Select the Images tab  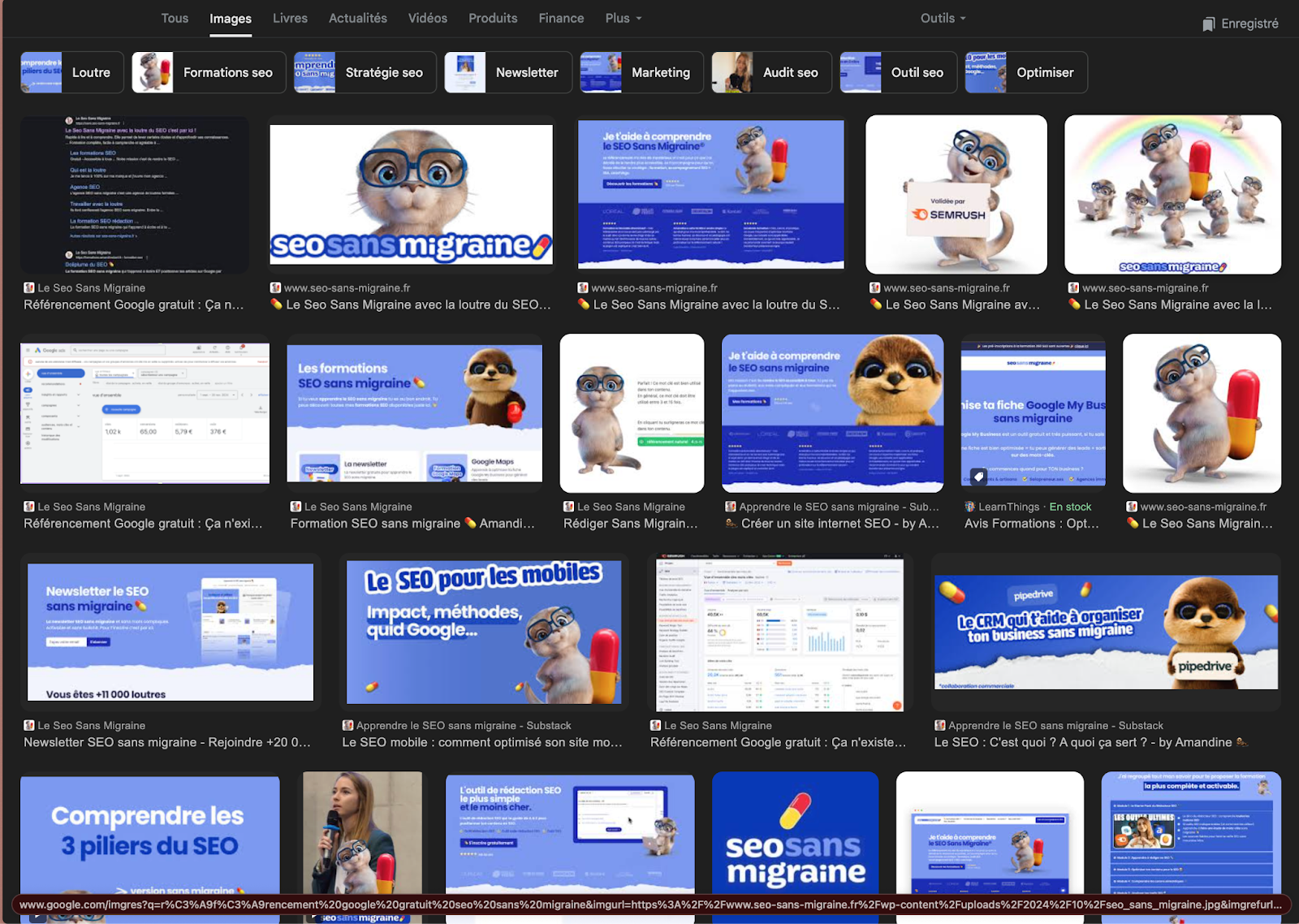point(231,18)
